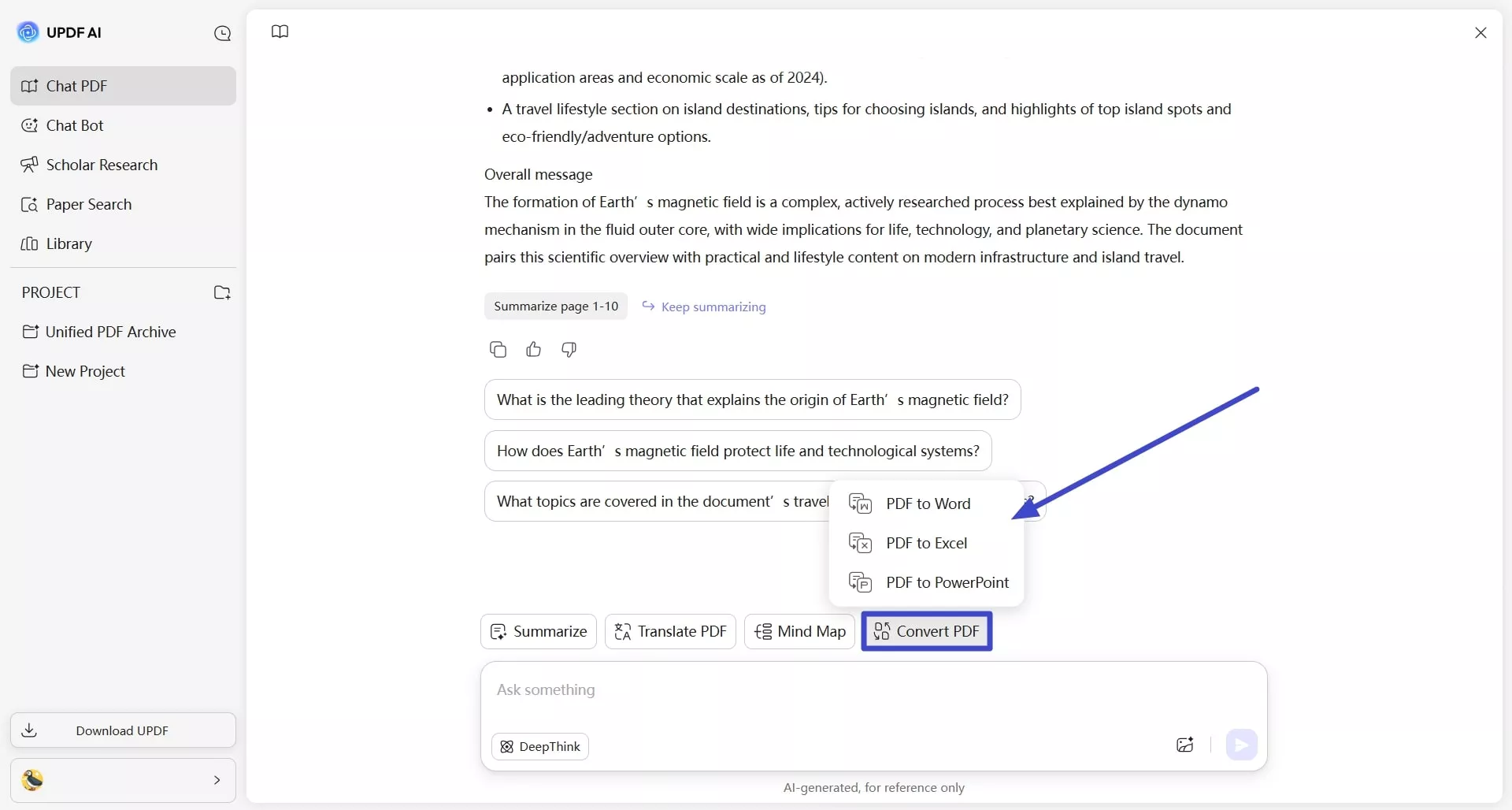Image resolution: width=1512 pixels, height=810 pixels.
Task: Open reading mode with the book icon
Action: (x=280, y=32)
